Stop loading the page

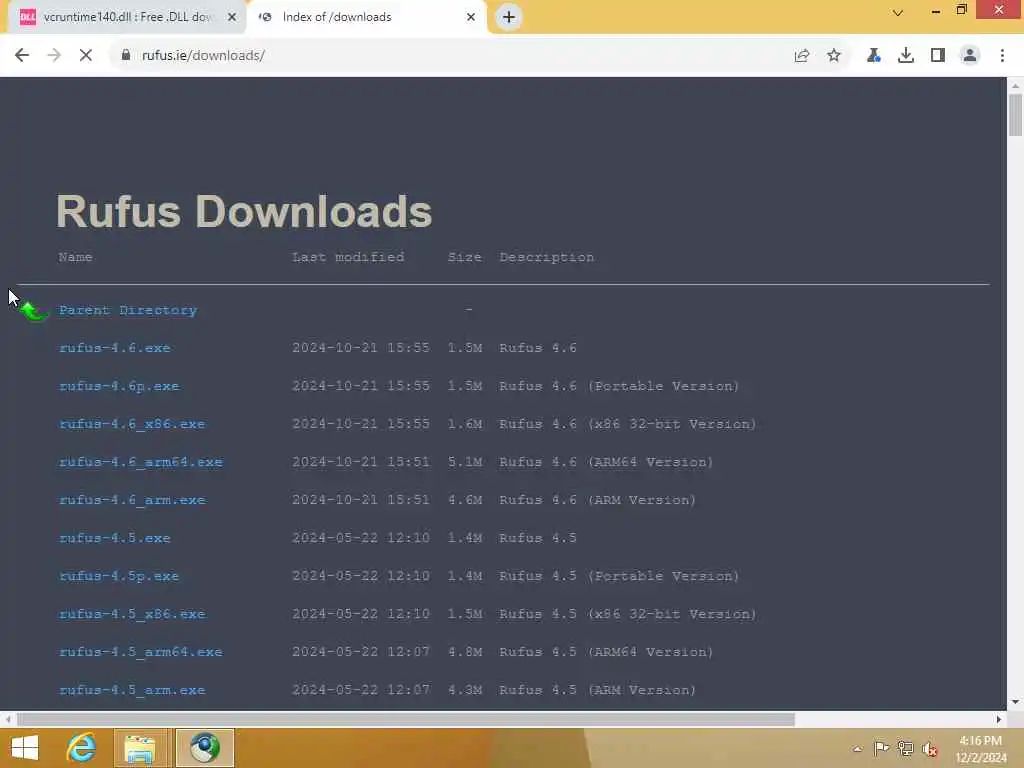(x=86, y=56)
